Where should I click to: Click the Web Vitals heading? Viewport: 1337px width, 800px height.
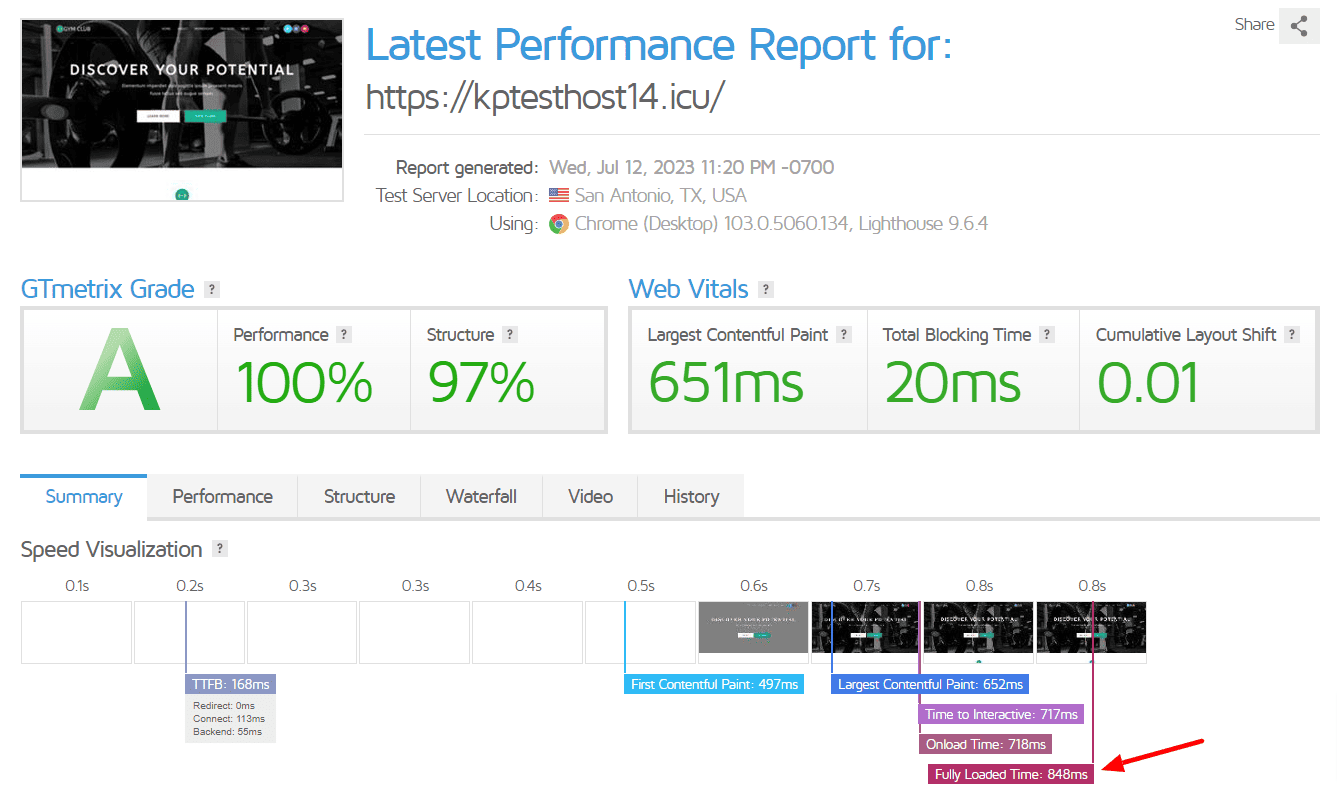point(688,289)
